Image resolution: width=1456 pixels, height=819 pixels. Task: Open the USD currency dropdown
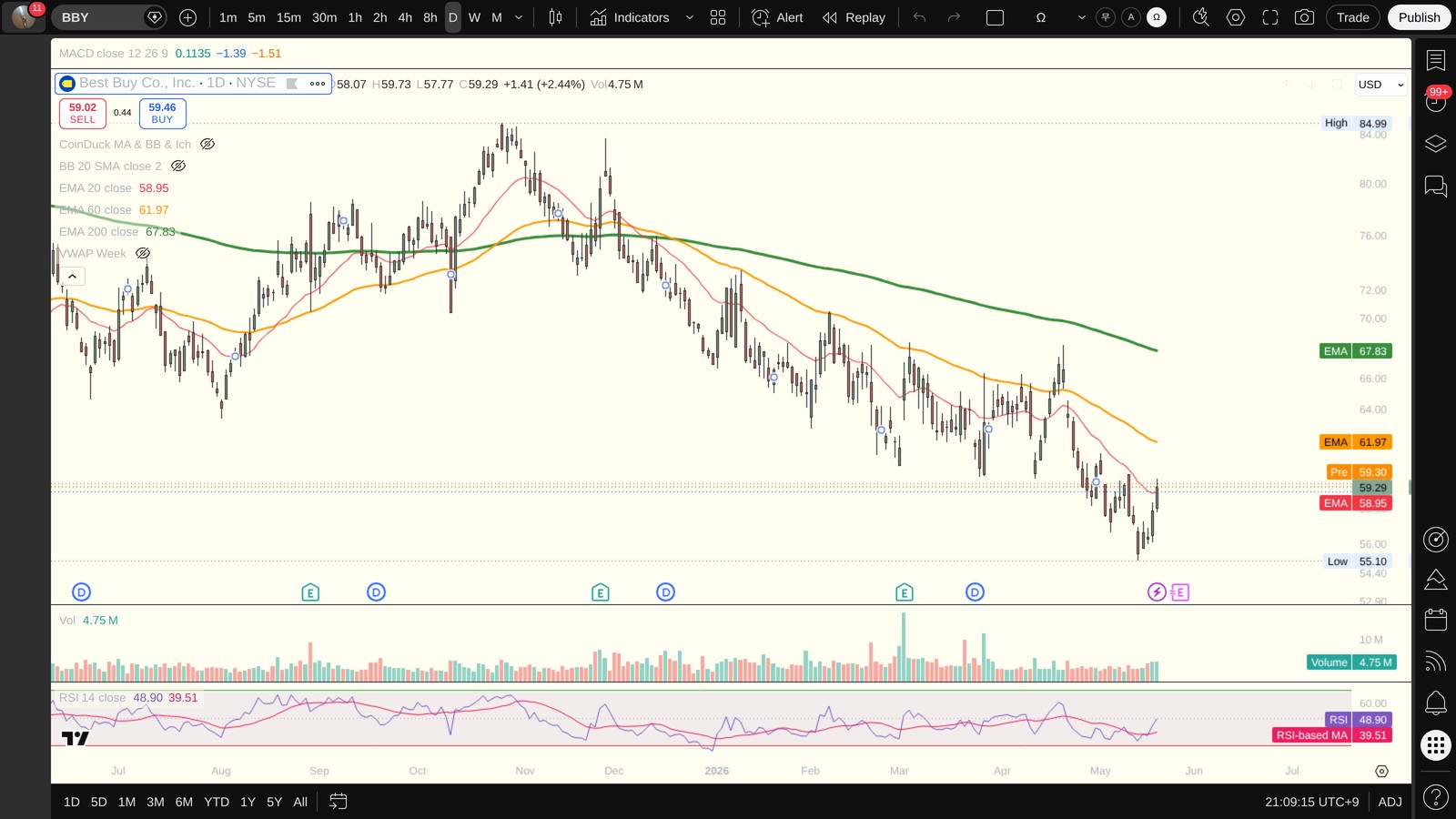click(1381, 85)
